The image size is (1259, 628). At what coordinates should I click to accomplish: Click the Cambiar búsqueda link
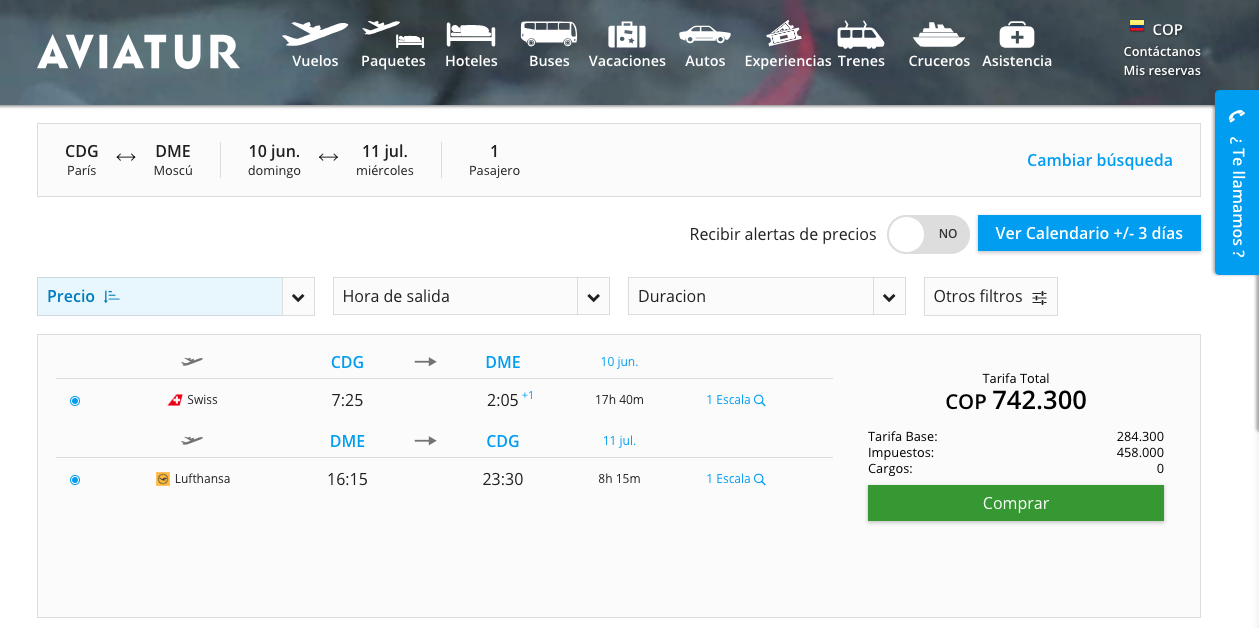coord(1100,160)
